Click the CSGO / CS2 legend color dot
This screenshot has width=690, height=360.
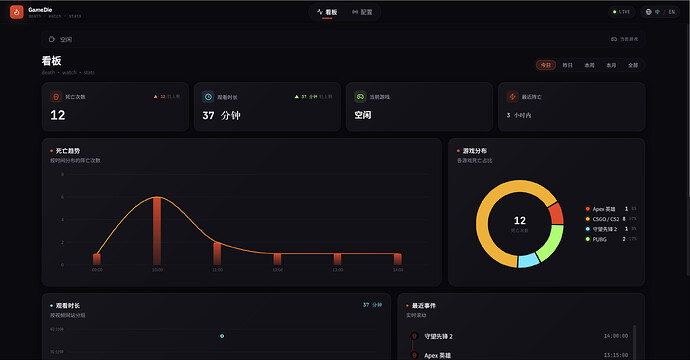point(587,219)
